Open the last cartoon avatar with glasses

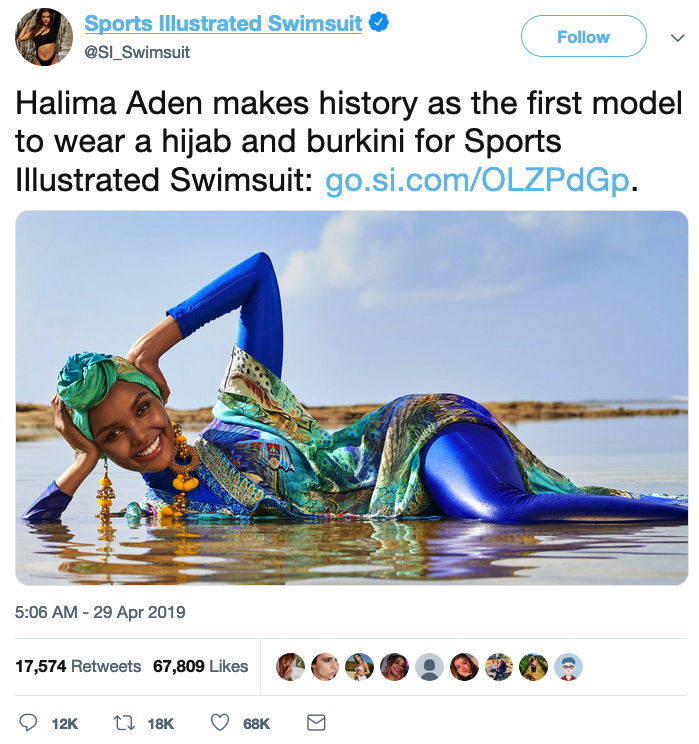click(x=568, y=667)
